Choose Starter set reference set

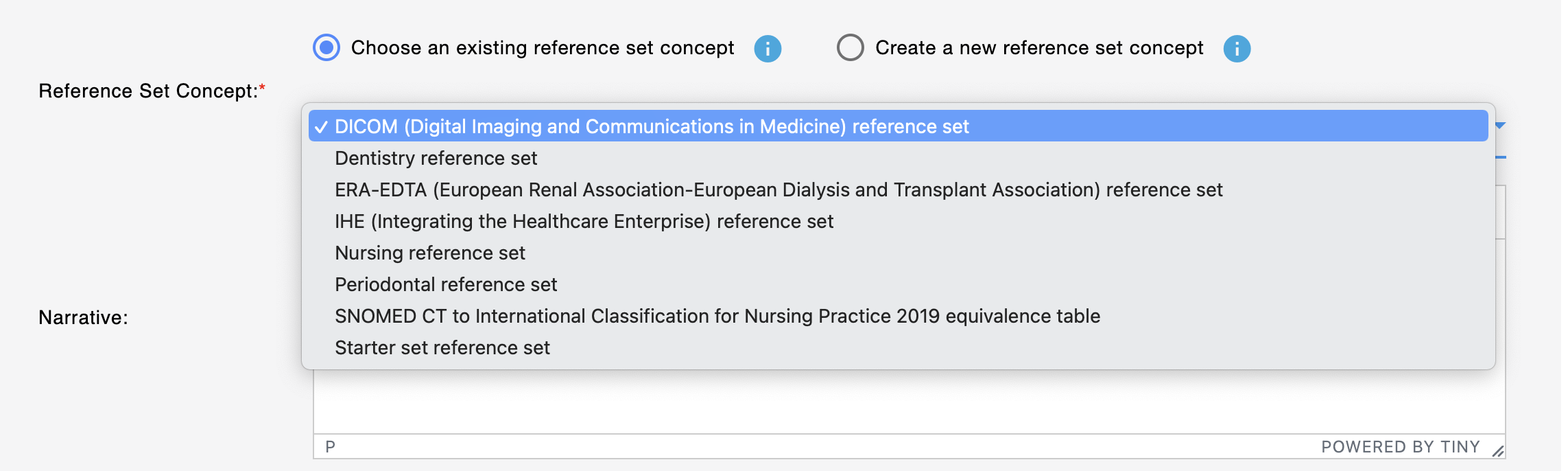(898, 347)
